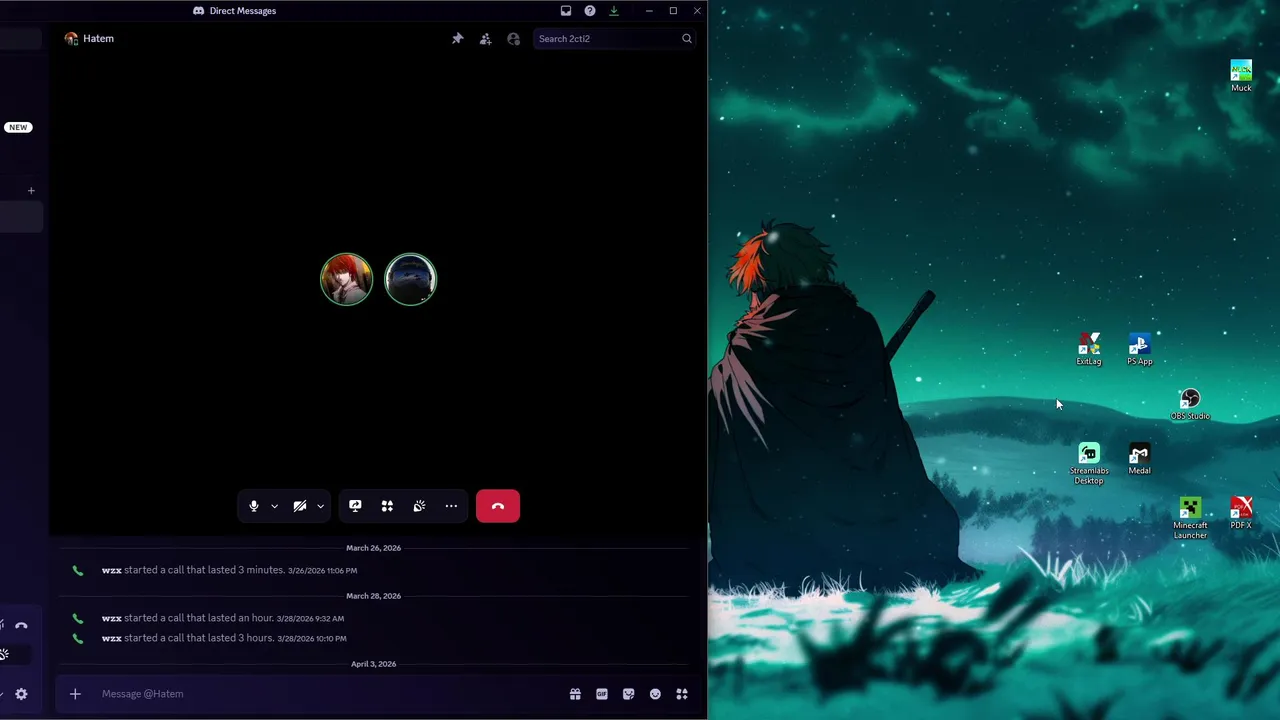Image resolution: width=1280 pixels, height=720 pixels.
Task: Expand microphone input options arrow
Action: pos(274,506)
